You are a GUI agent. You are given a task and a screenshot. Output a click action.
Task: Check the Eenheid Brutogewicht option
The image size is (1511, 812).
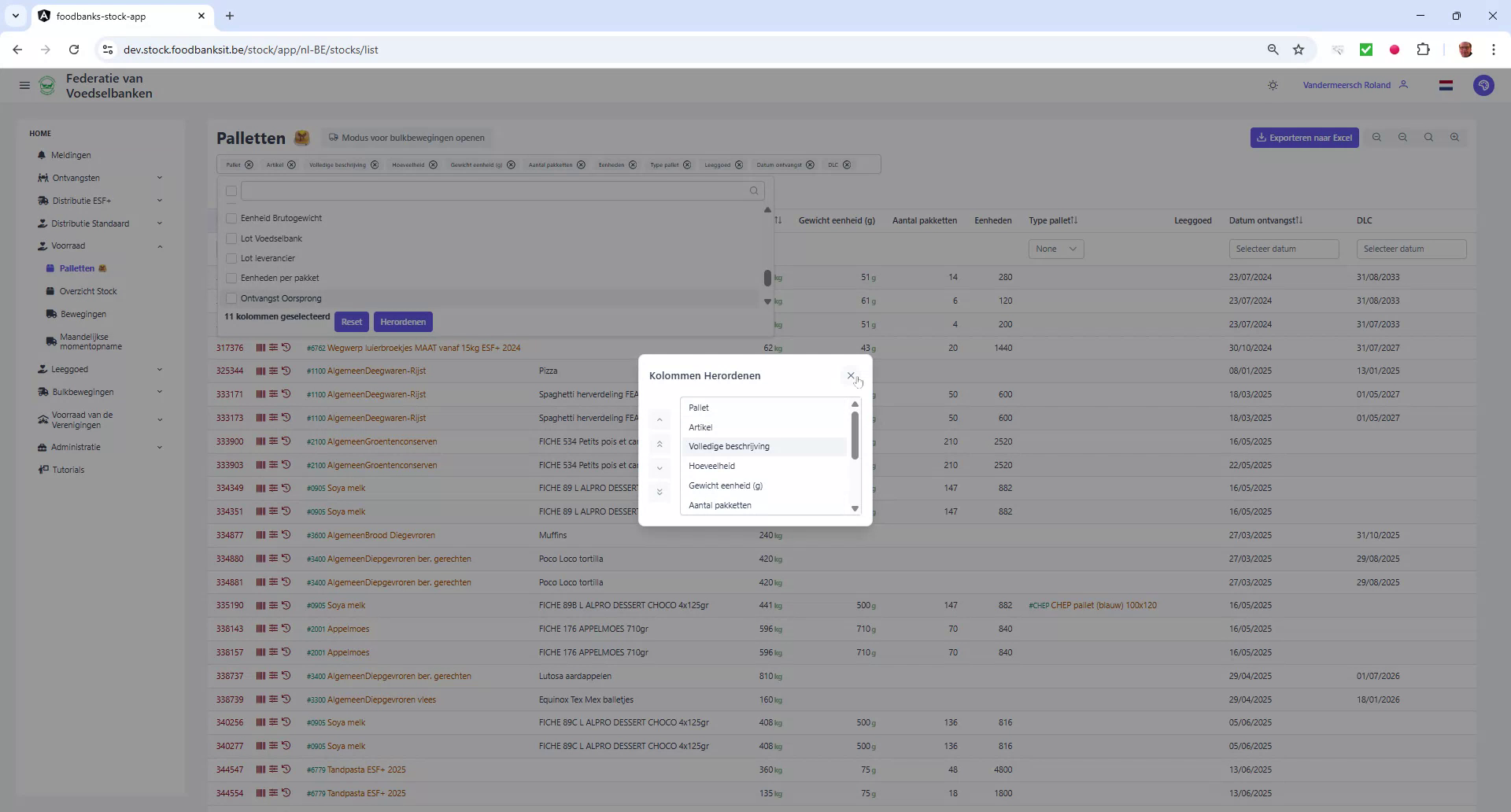[231, 218]
